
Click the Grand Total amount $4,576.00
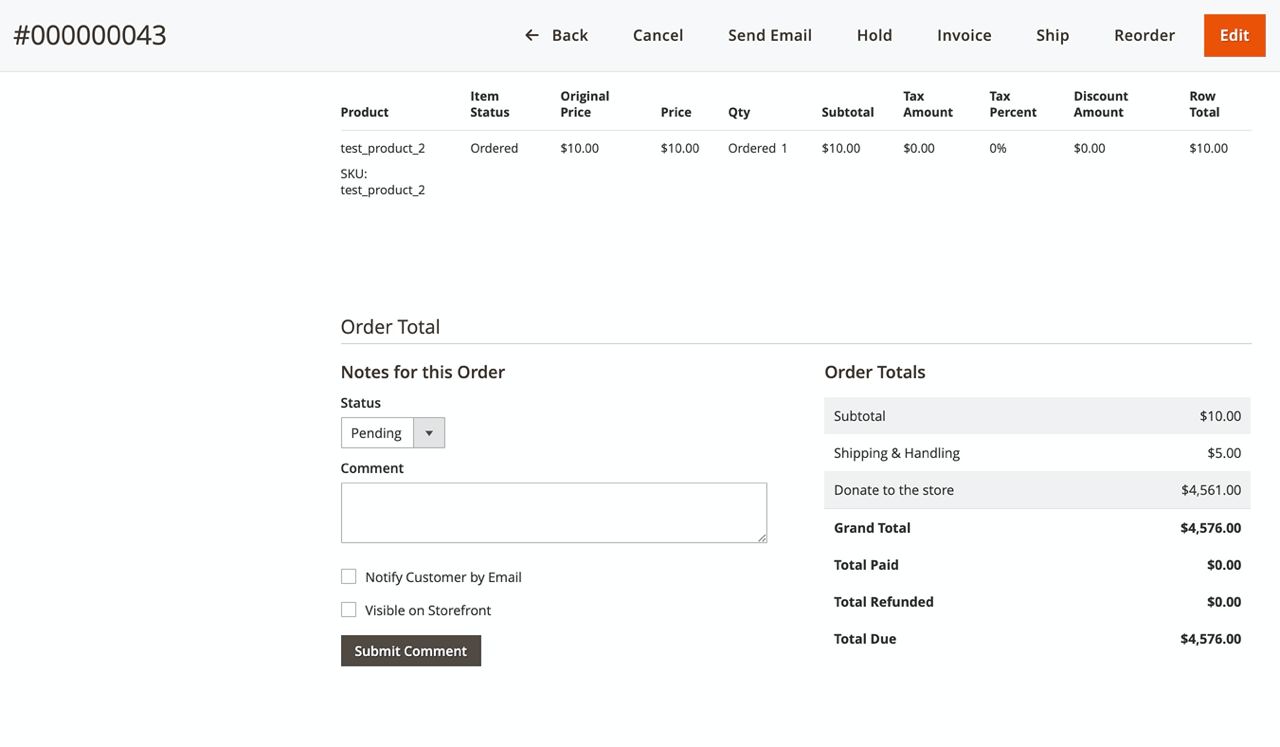(x=1210, y=528)
